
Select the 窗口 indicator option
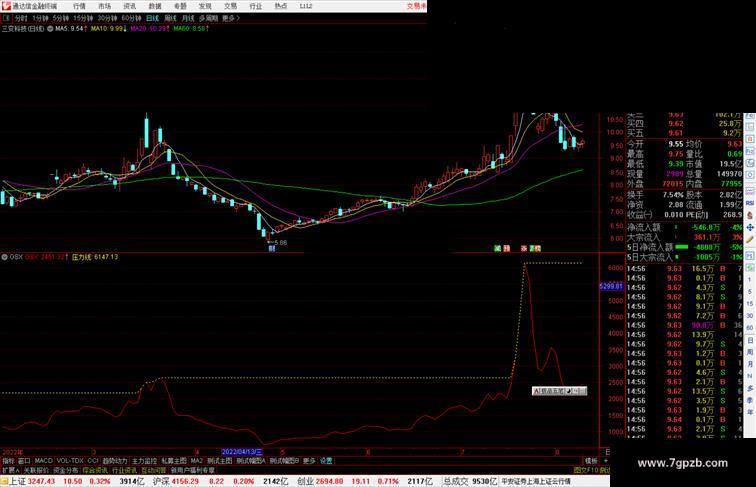[x=24, y=461]
